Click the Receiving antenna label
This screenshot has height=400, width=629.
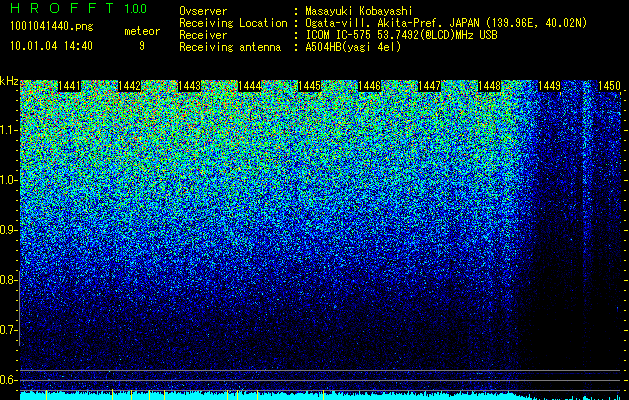[230, 47]
